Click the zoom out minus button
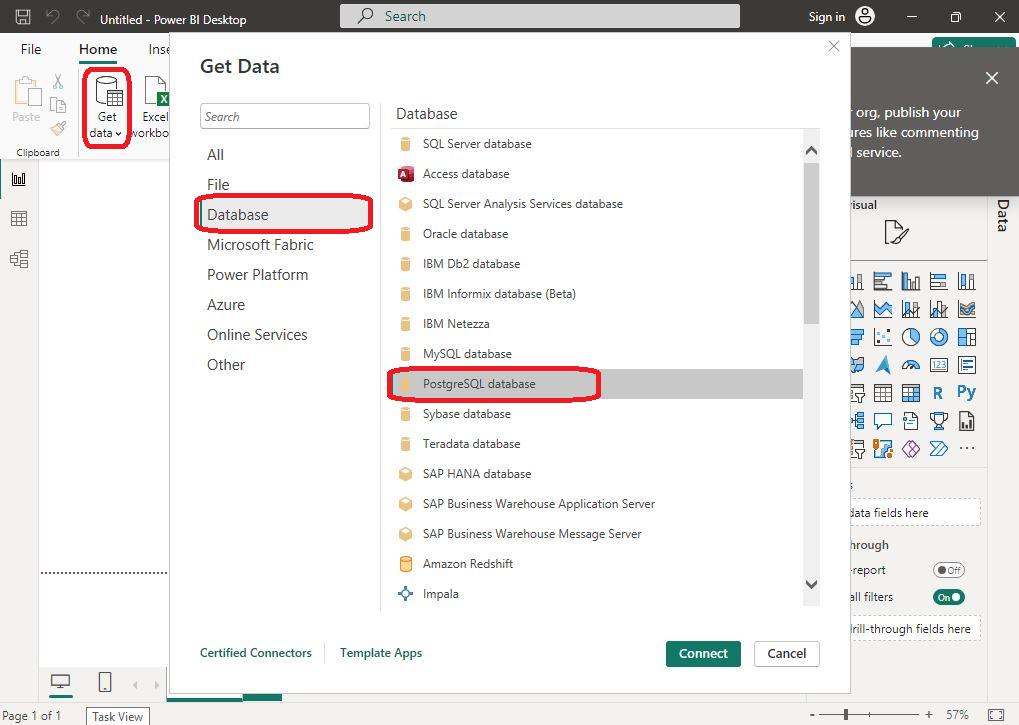This screenshot has width=1019, height=725. click(812, 715)
